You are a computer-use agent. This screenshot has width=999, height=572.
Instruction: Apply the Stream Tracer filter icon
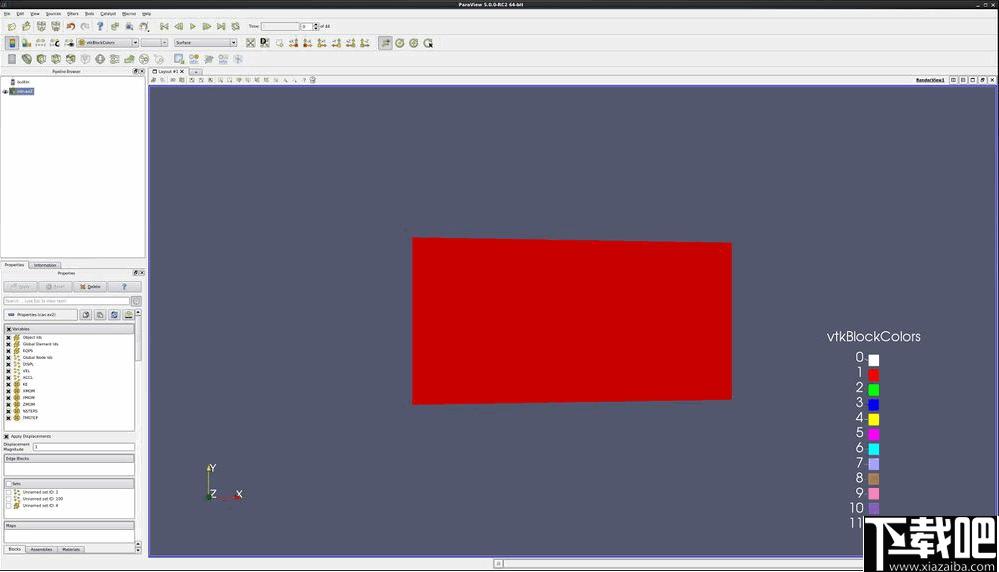point(115,59)
